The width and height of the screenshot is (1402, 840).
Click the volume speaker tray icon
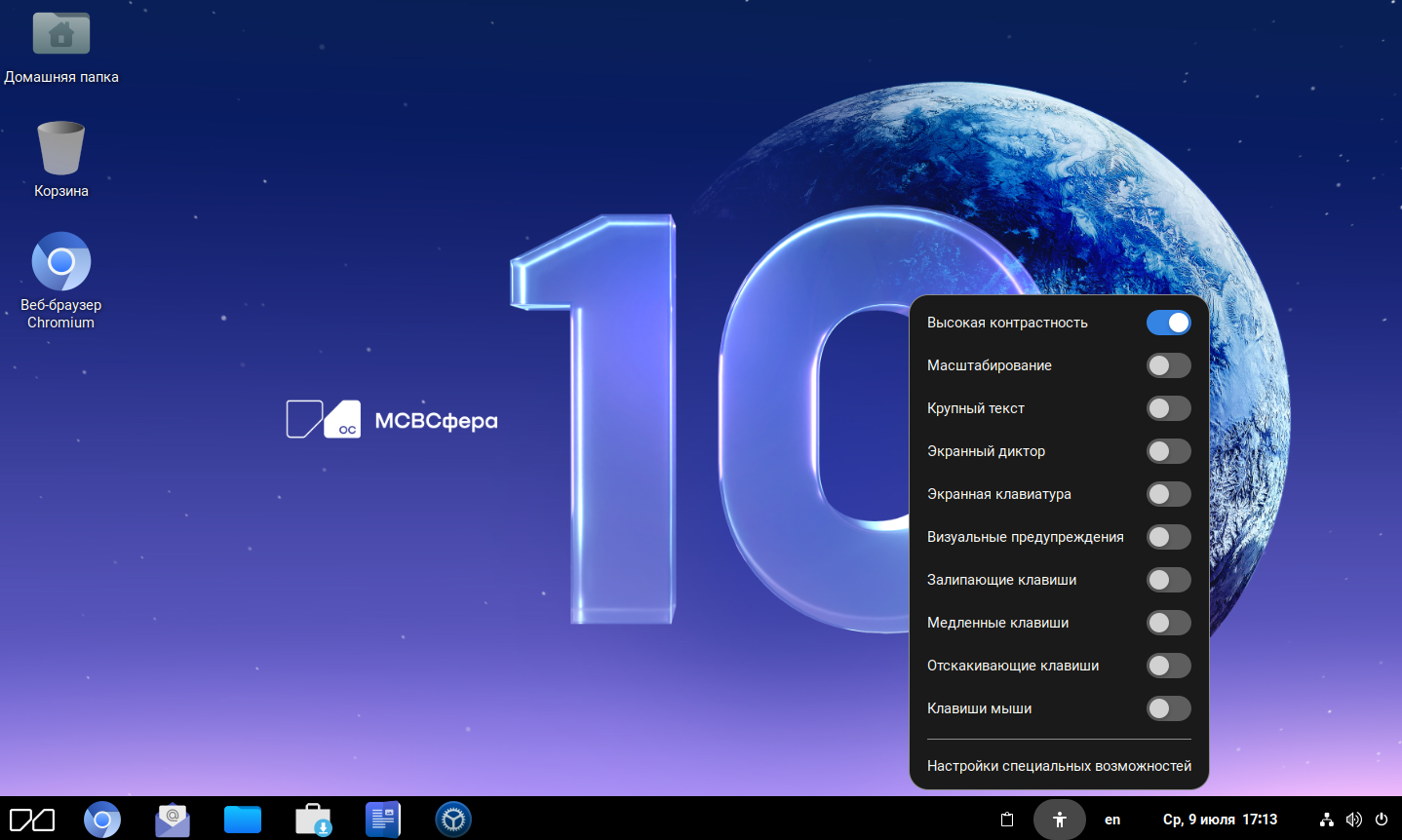click(1353, 820)
